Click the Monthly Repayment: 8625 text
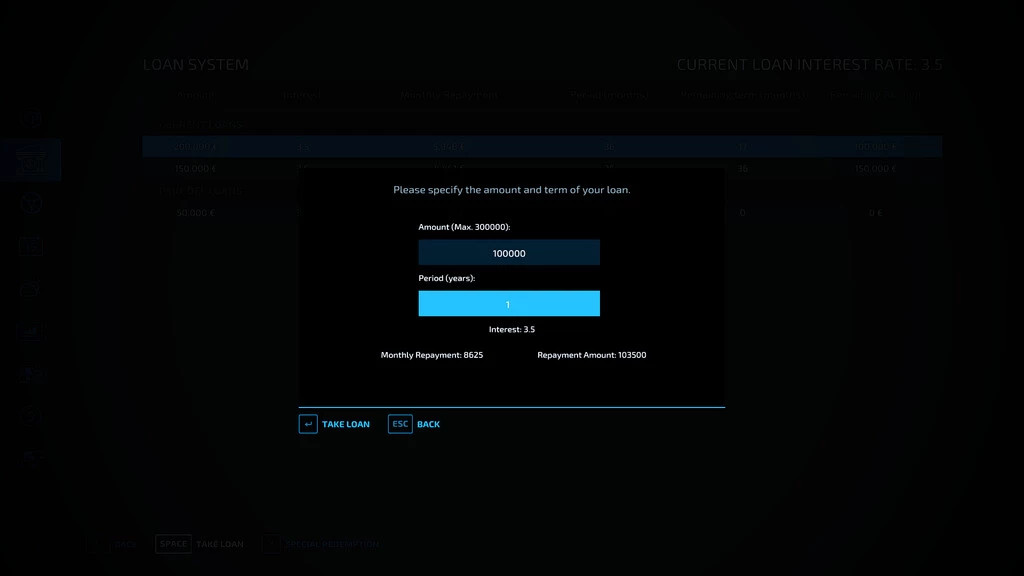 point(432,355)
